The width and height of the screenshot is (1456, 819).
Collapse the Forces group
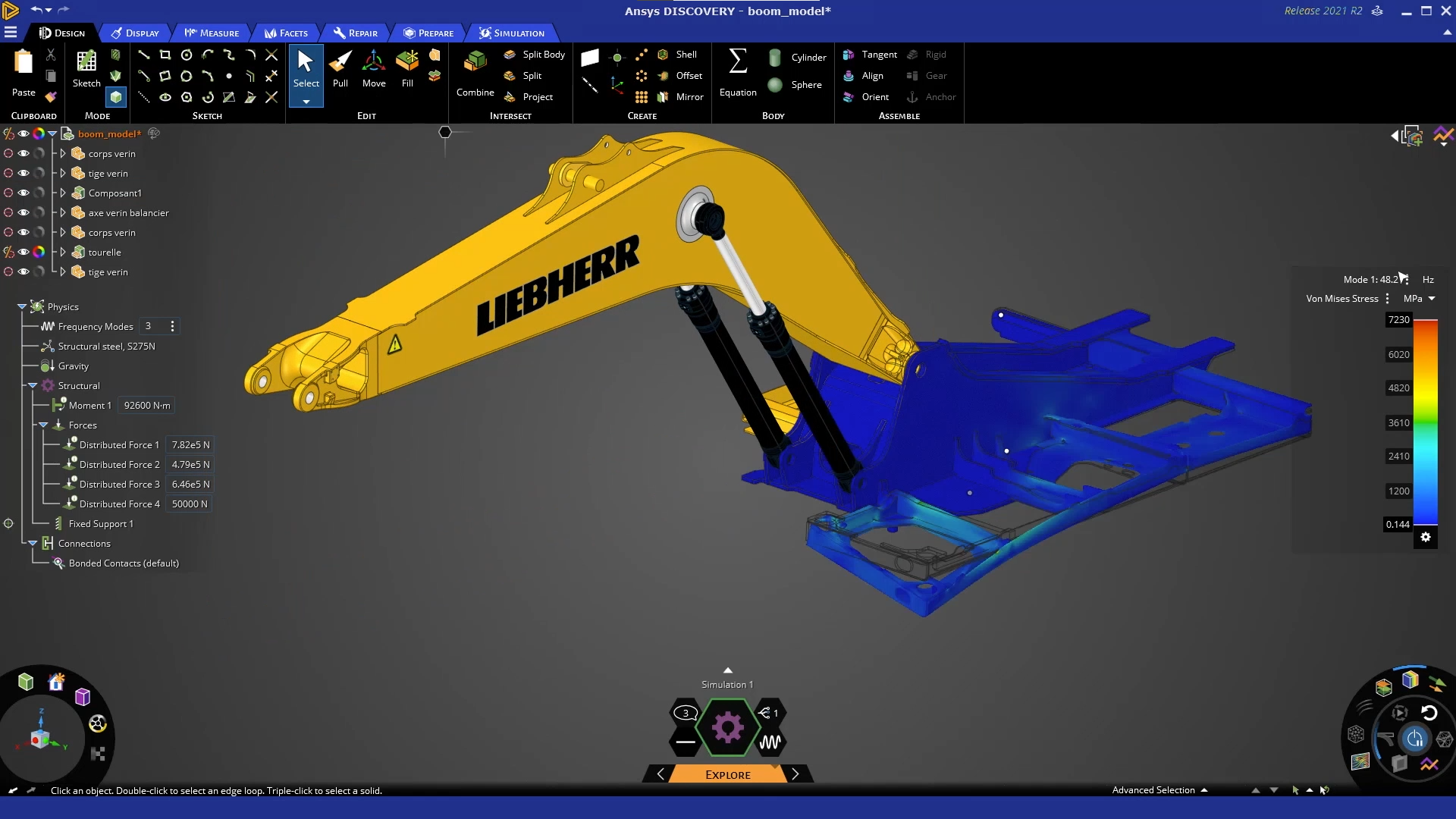pyautogui.click(x=43, y=425)
